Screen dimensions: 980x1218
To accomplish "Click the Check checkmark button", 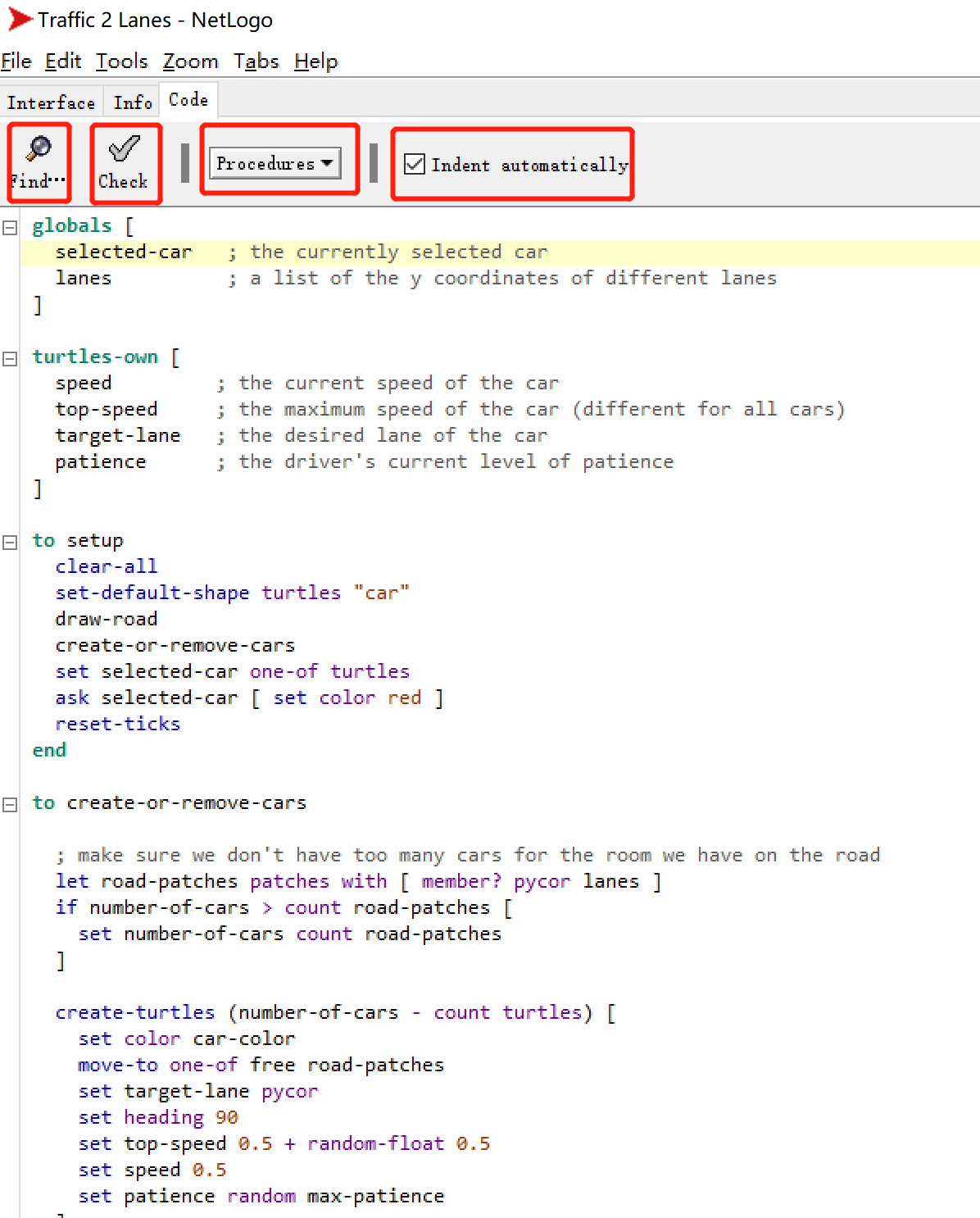I will point(125,162).
